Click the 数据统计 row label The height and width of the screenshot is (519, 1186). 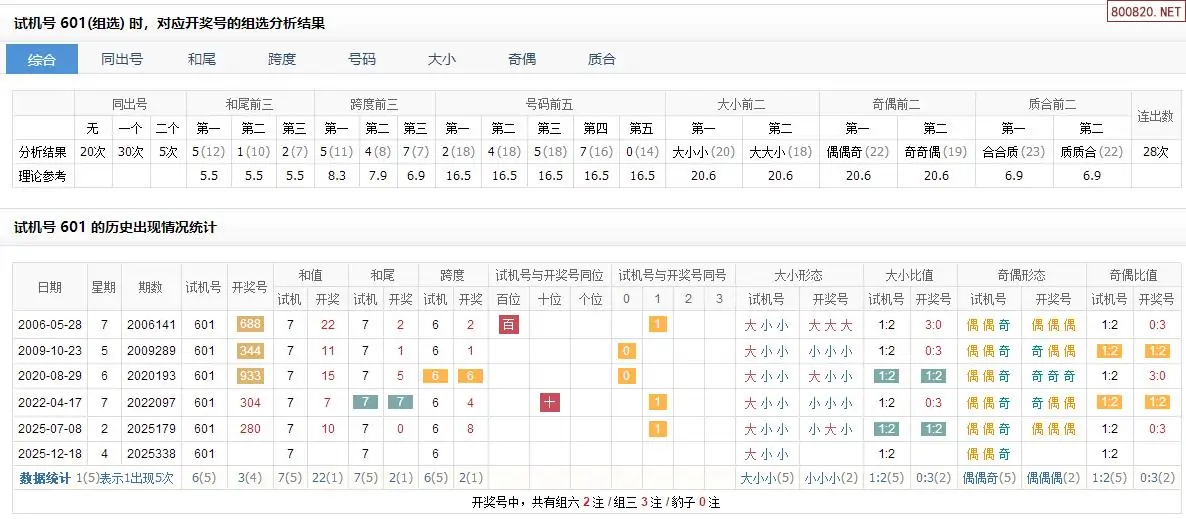[x=45, y=478]
